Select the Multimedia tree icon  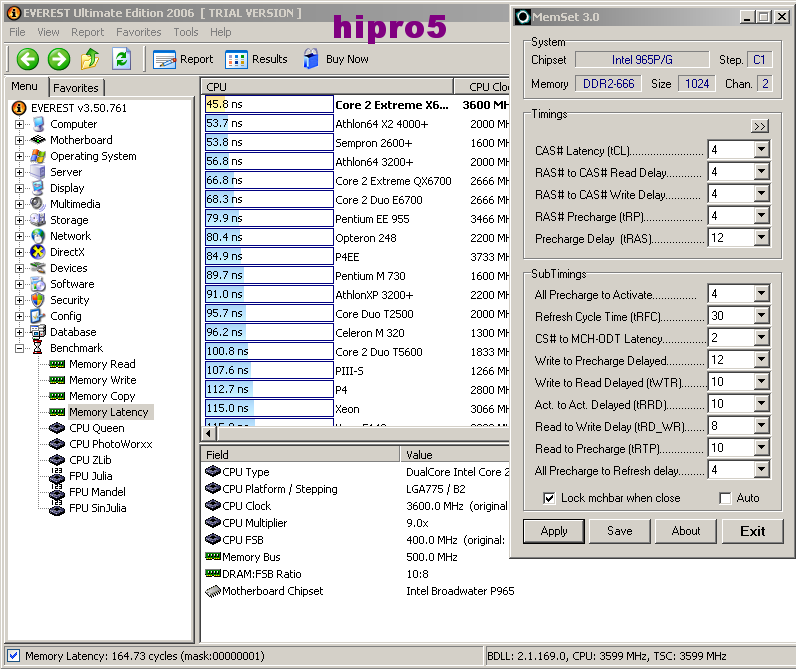38,204
